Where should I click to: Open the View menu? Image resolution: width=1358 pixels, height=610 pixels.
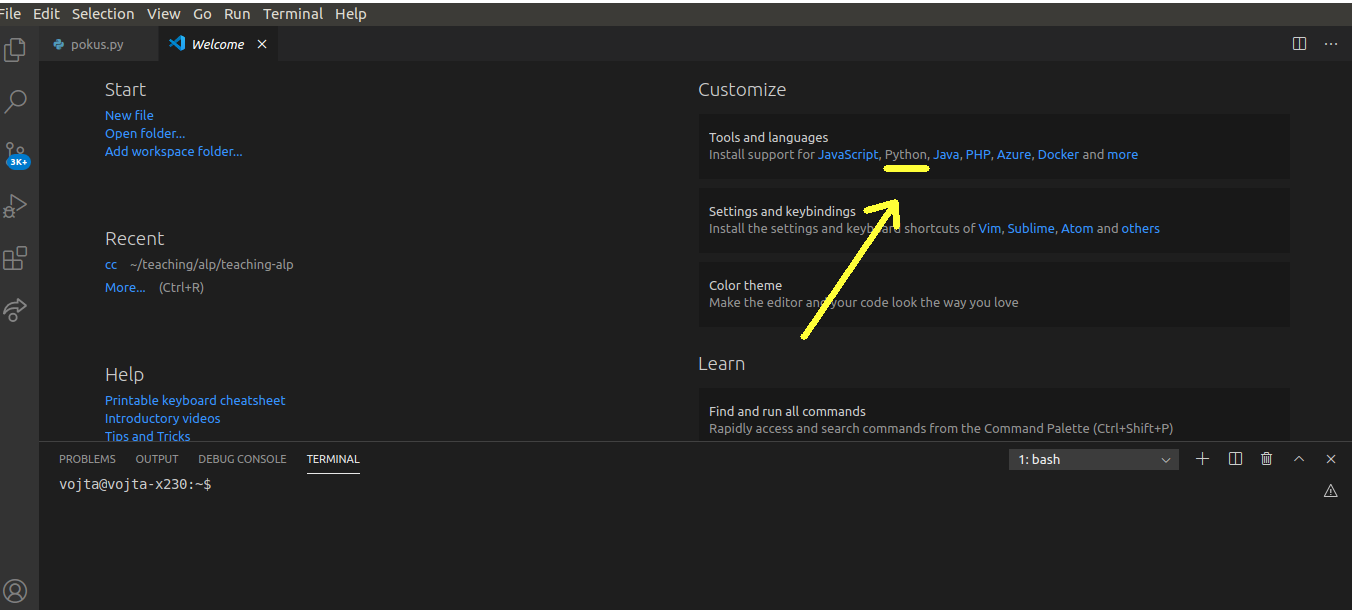pyautogui.click(x=164, y=14)
